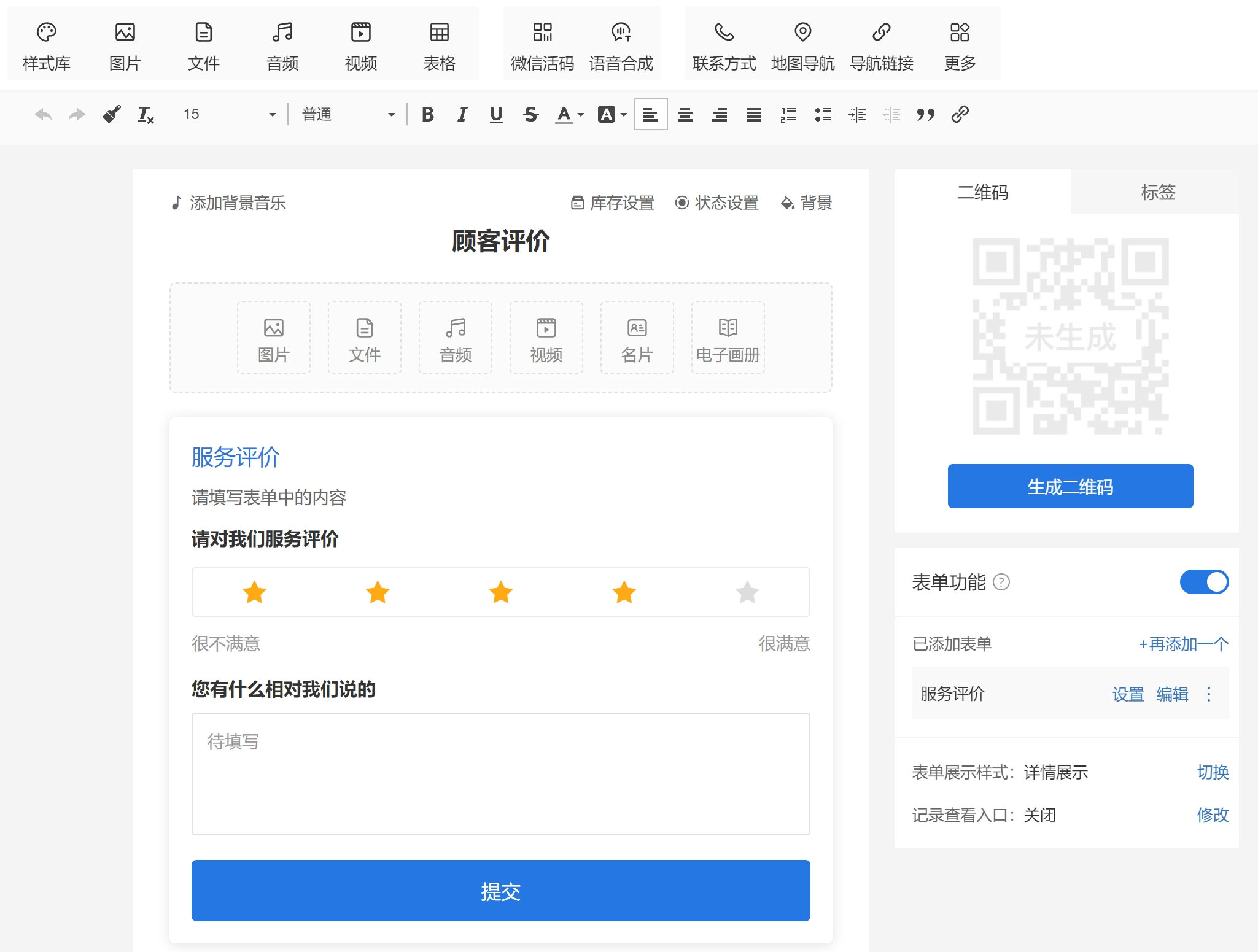This screenshot has height=952, width=1258.
Task: Add 导航链接 navigation link
Action: (882, 46)
